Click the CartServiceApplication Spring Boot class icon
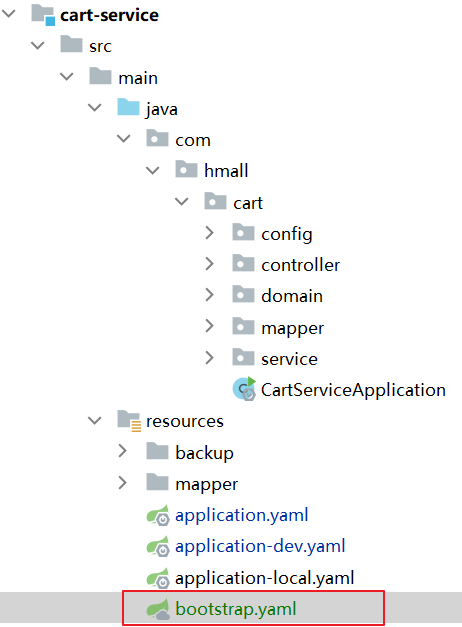This screenshot has height=627, width=462. point(244,389)
